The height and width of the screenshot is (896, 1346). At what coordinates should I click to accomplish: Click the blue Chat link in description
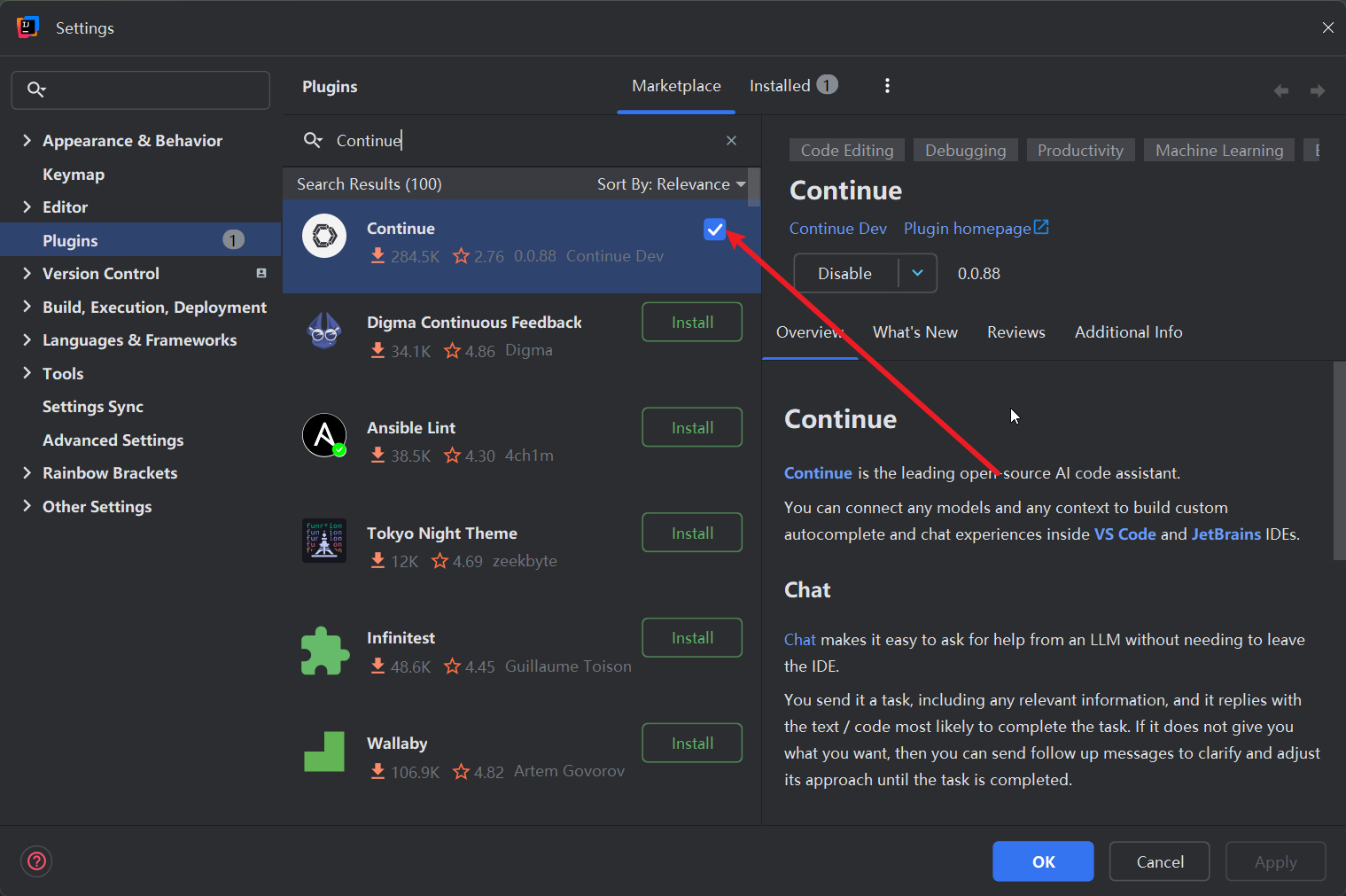tap(799, 640)
